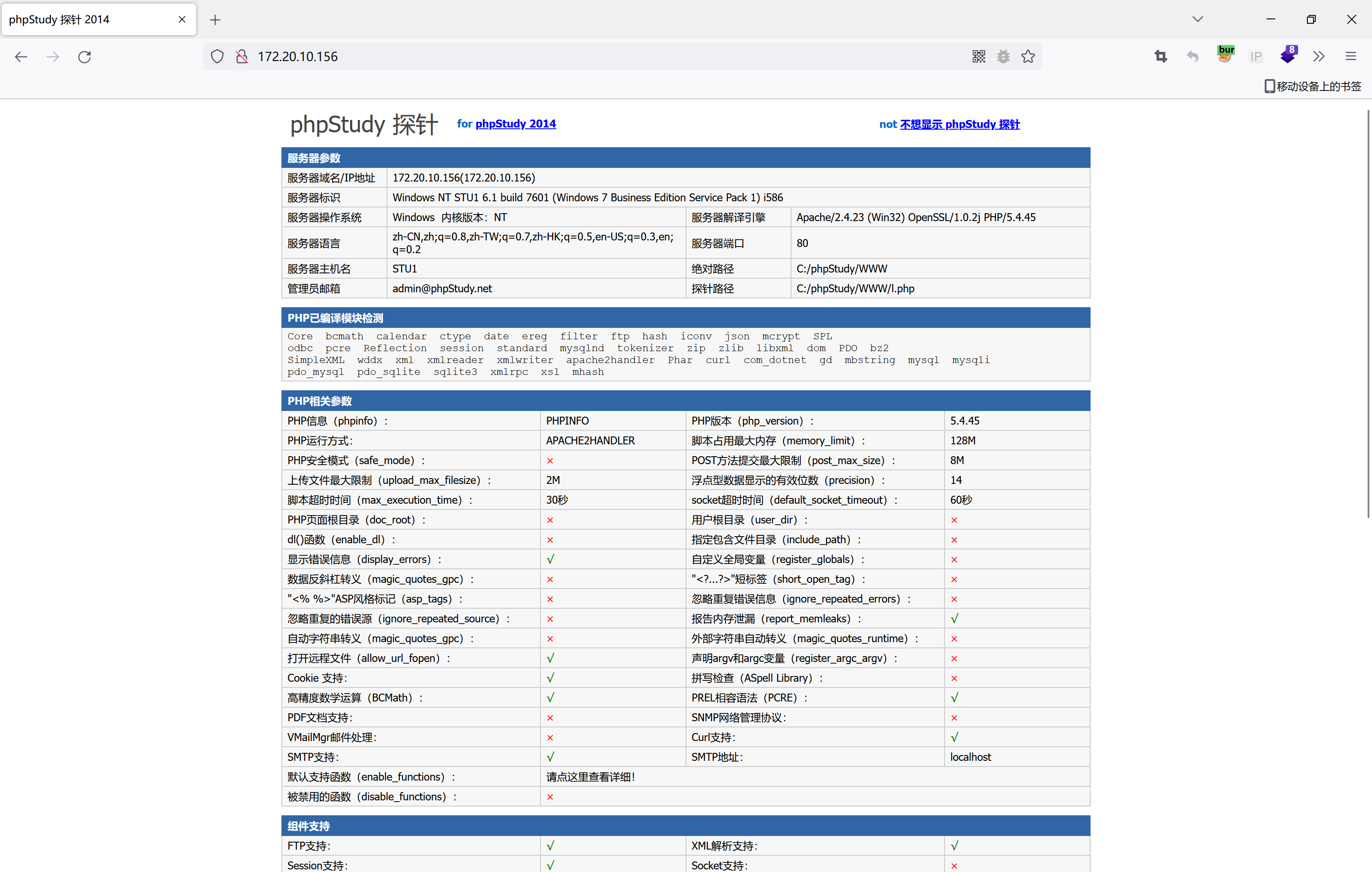
Task: Open the list all tabs dropdown arrow
Action: [1198, 19]
